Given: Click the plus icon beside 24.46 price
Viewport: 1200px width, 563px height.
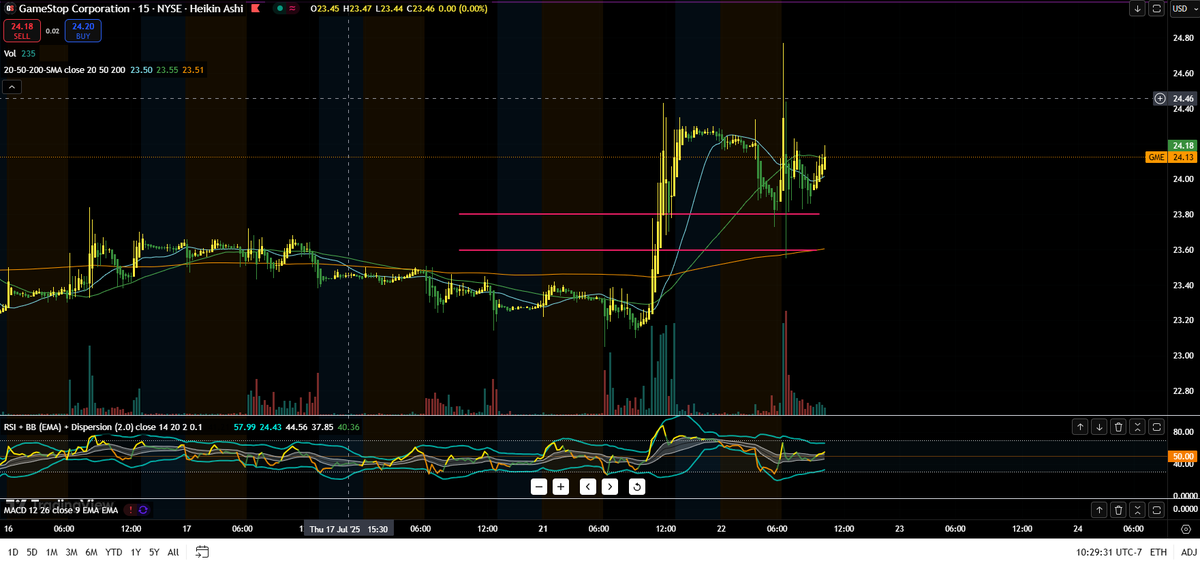Looking at the screenshot, I should coord(1160,98).
